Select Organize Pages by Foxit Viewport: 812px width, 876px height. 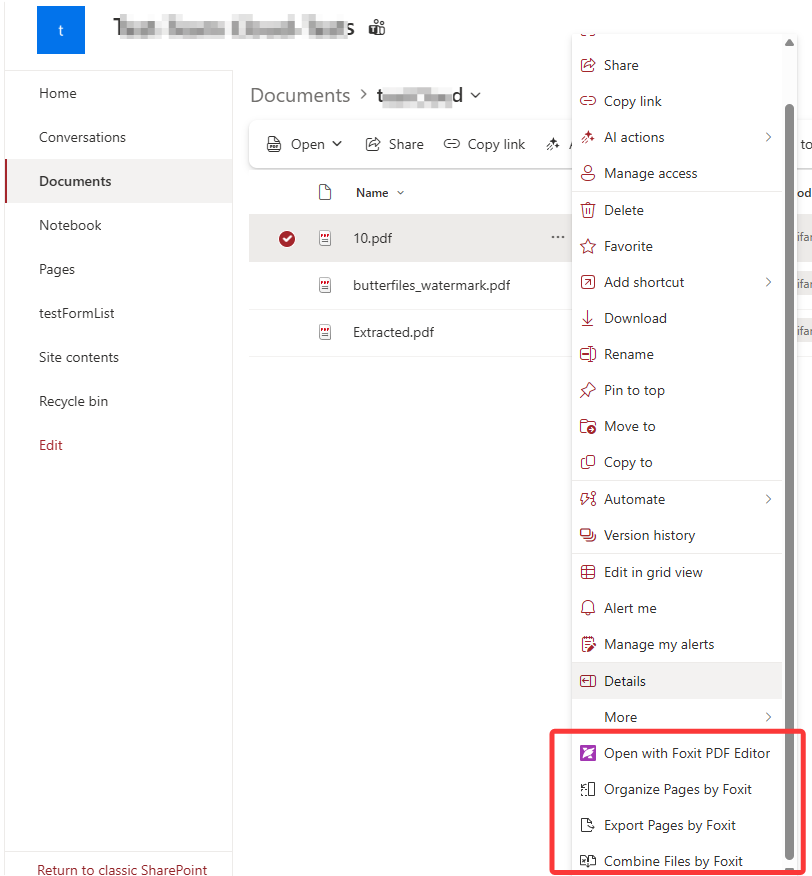coord(677,789)
